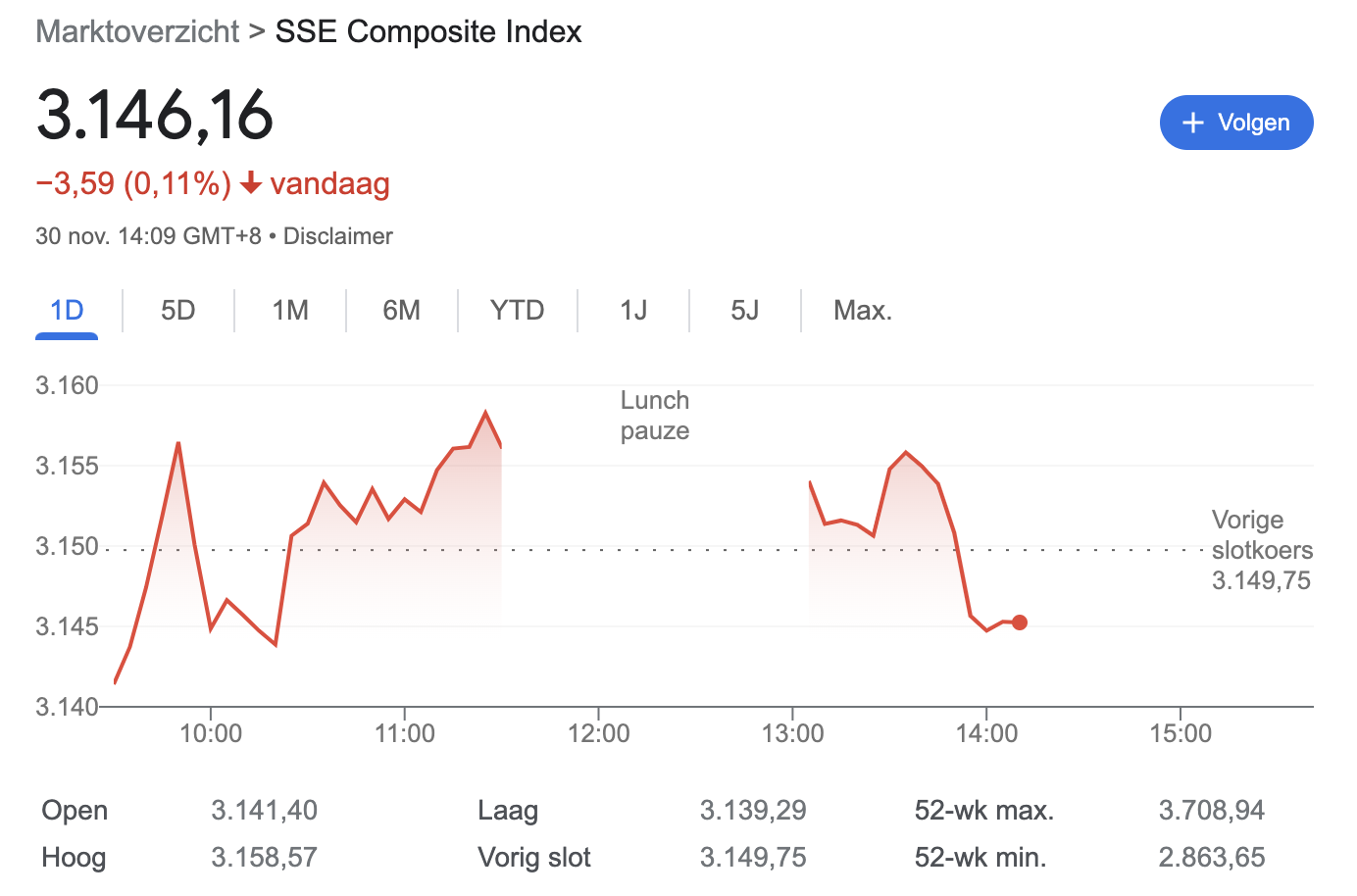Click the 14:00 time axis label
The width and height of the screenshot is (1357, 896).
986,733
